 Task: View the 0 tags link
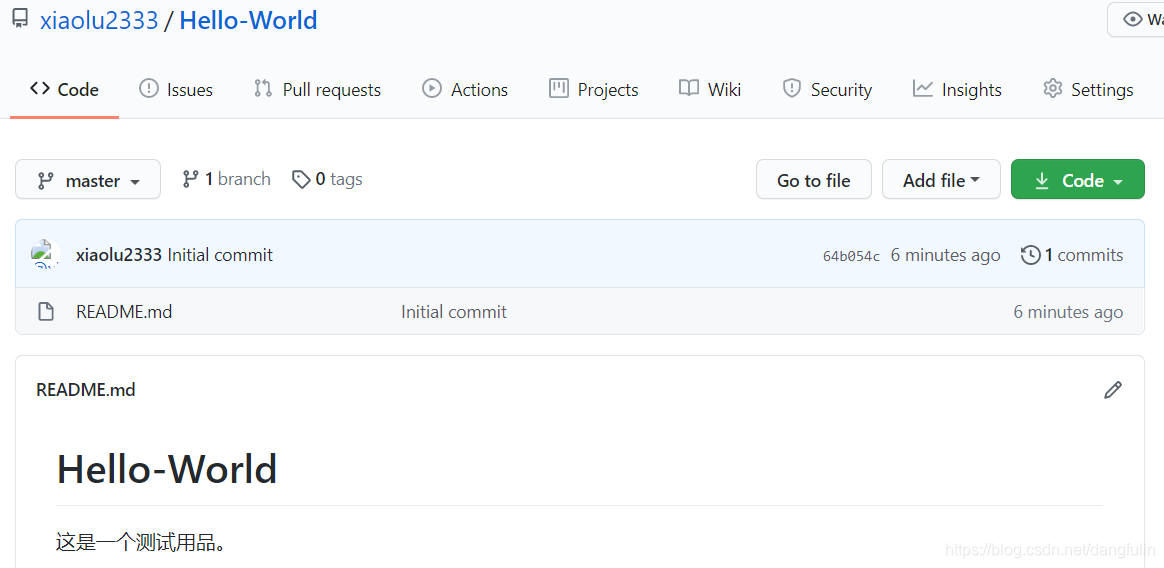click(x=327, y=179)
